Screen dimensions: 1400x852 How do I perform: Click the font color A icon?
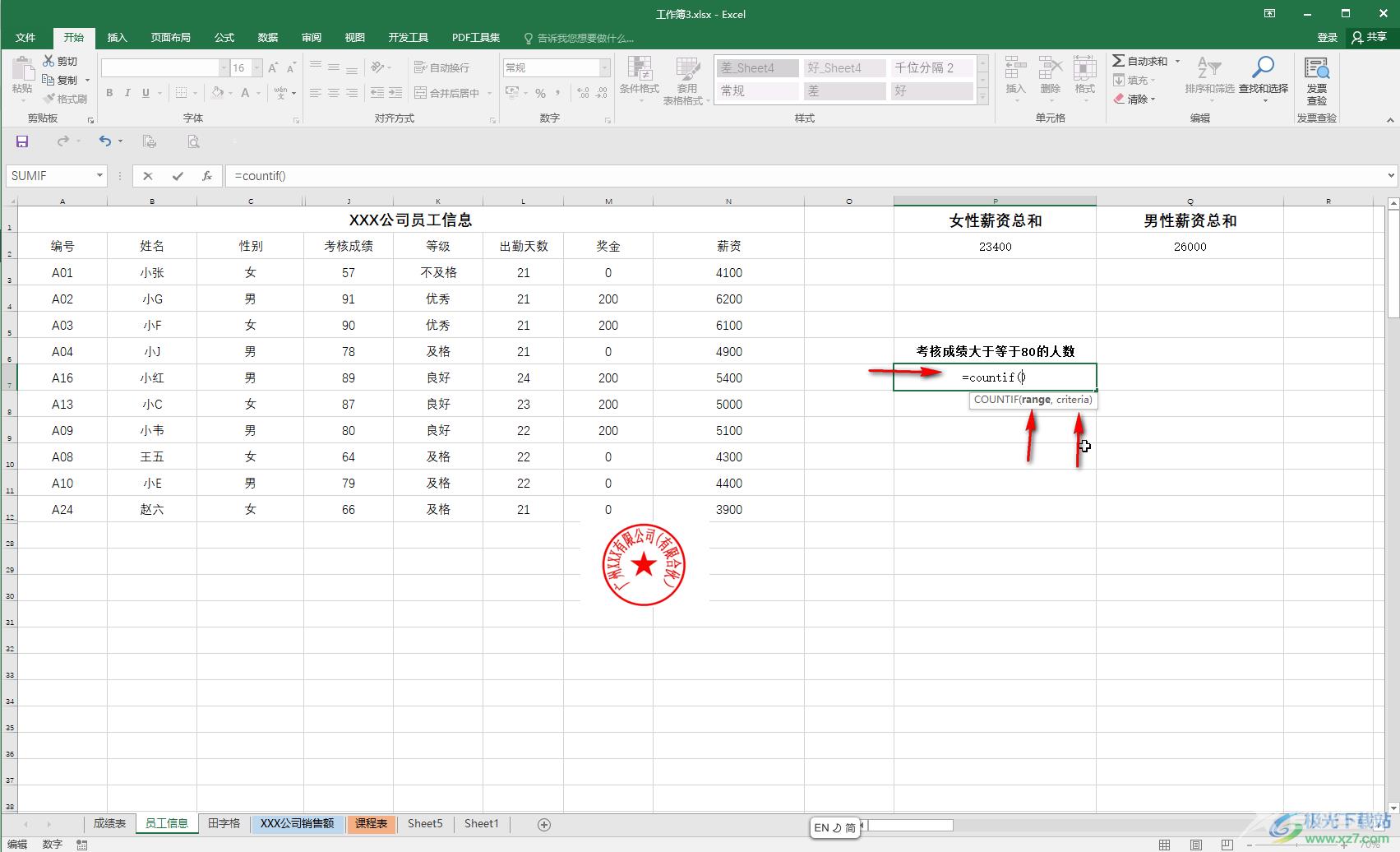(x=245, y=93)
